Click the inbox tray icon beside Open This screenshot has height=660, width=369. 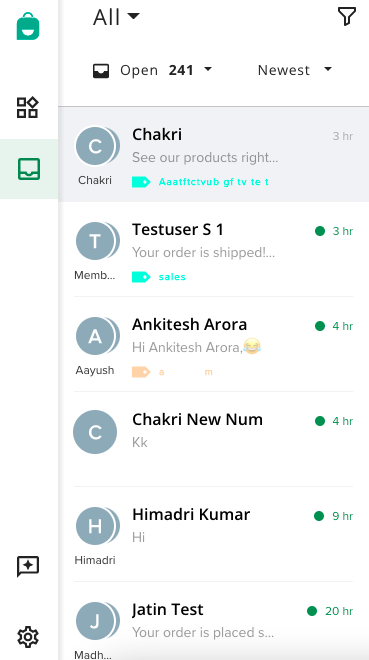pyautogui.click(x=101, y=71)
